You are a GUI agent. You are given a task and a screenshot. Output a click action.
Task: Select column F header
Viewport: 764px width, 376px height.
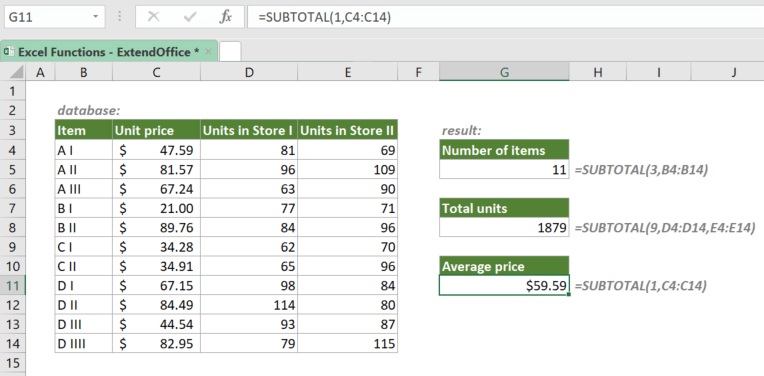(x=419, y=73)
